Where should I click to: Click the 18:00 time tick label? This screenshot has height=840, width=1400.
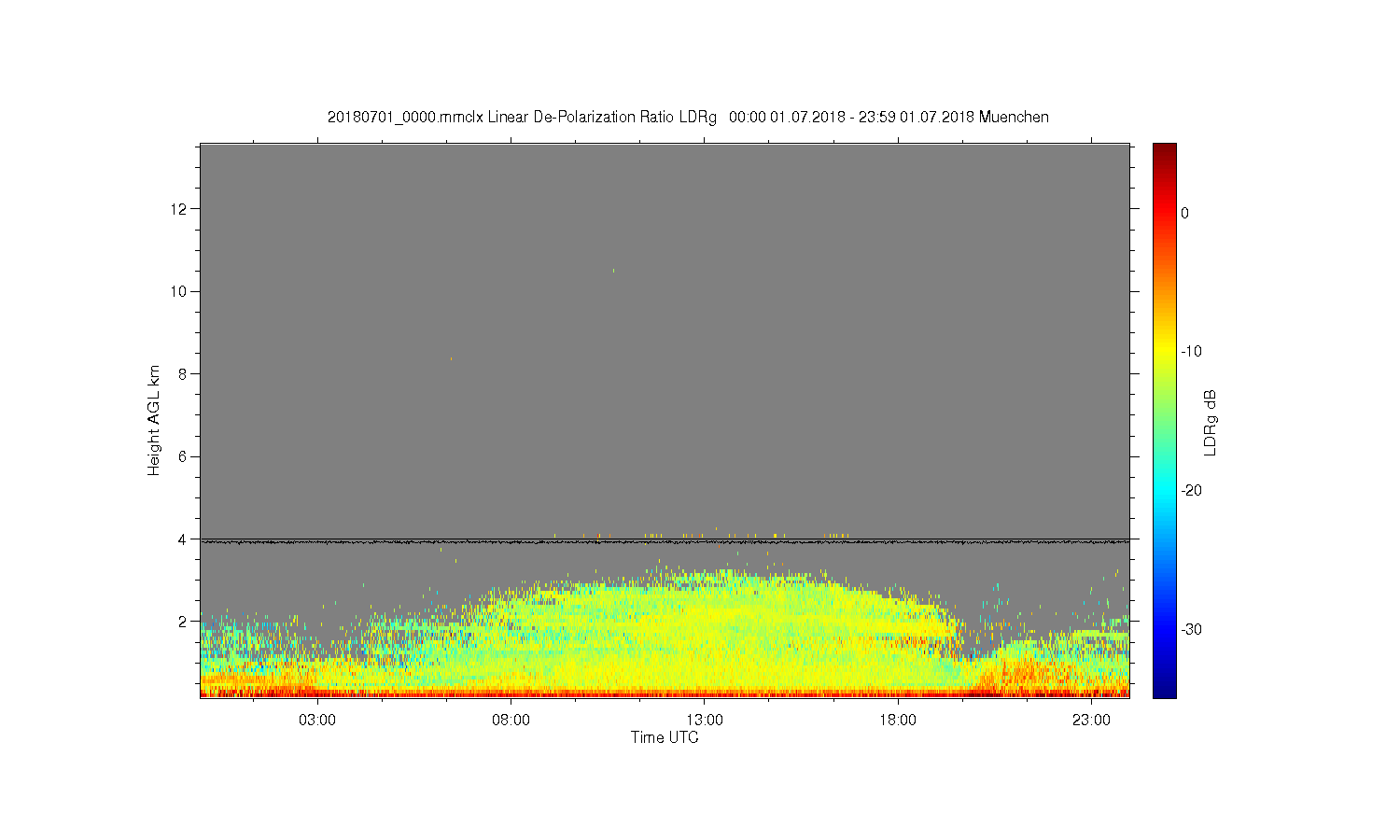898,721
